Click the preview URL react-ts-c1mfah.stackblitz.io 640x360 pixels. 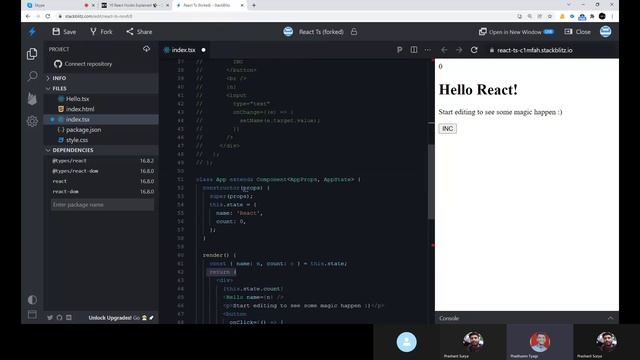pos(535,50)
